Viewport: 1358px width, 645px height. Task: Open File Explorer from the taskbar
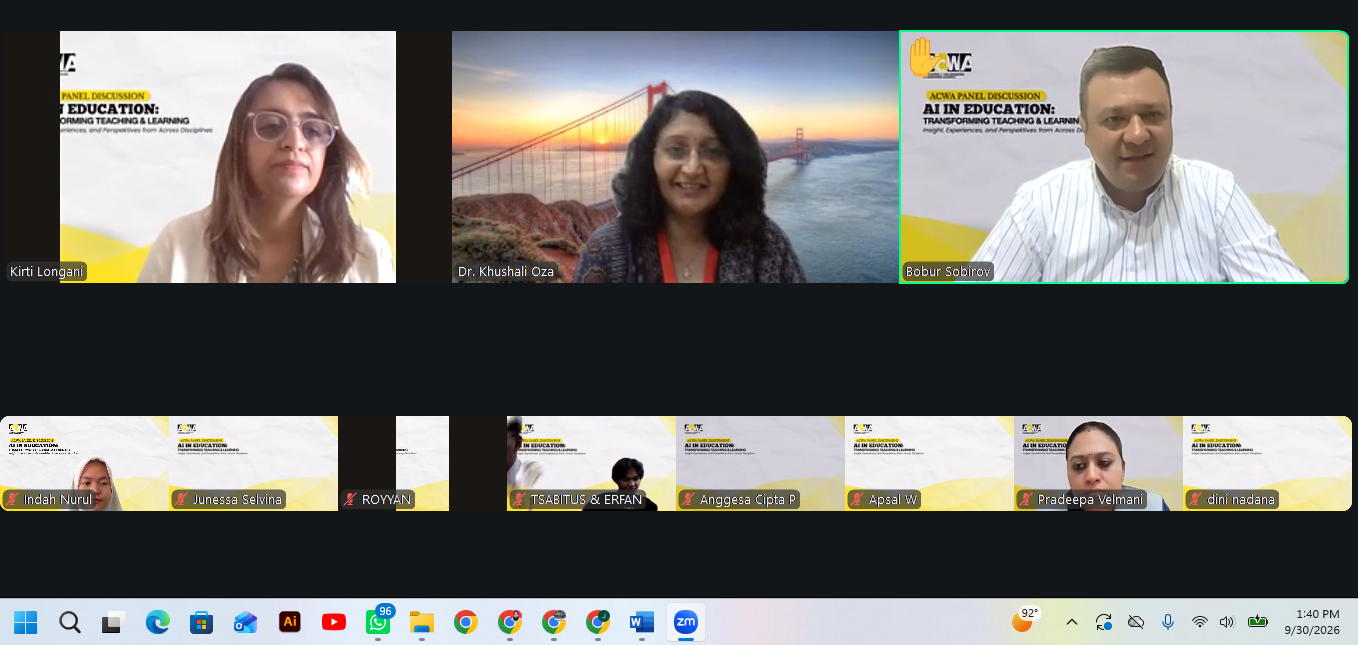pyautogui.click(x=422, y=622)
